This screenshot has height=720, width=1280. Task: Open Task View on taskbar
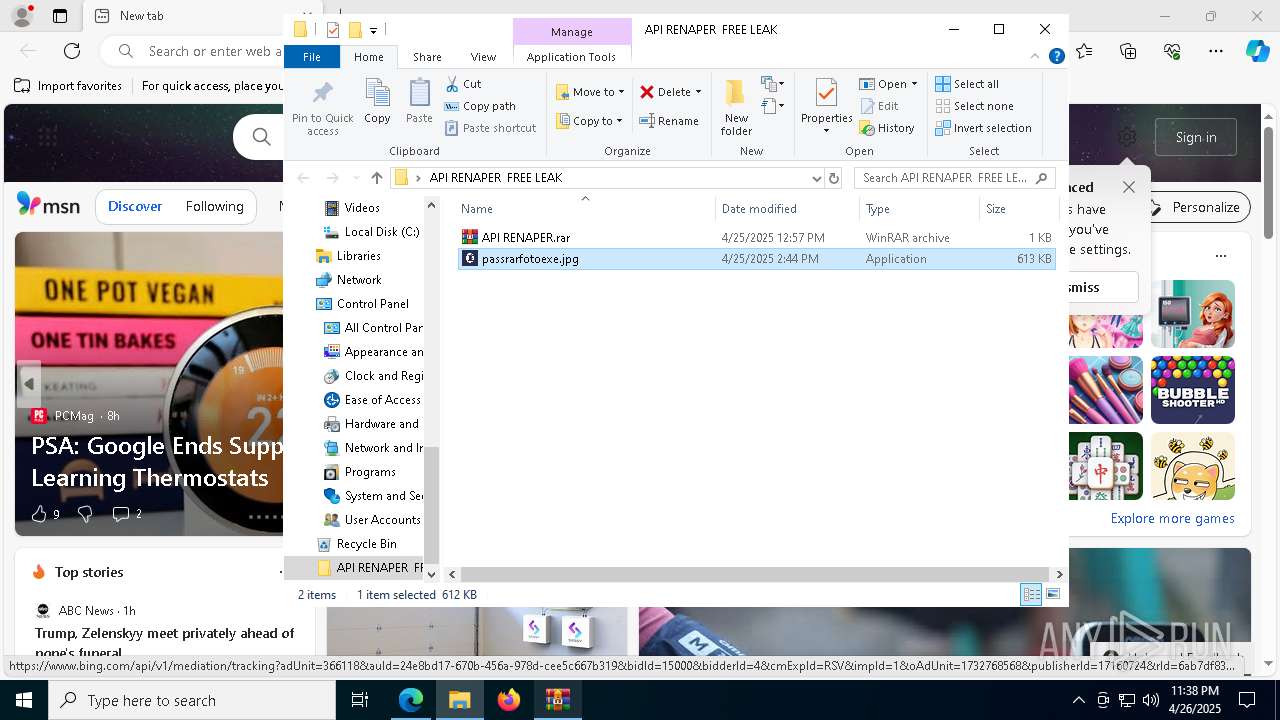point(360,700)
